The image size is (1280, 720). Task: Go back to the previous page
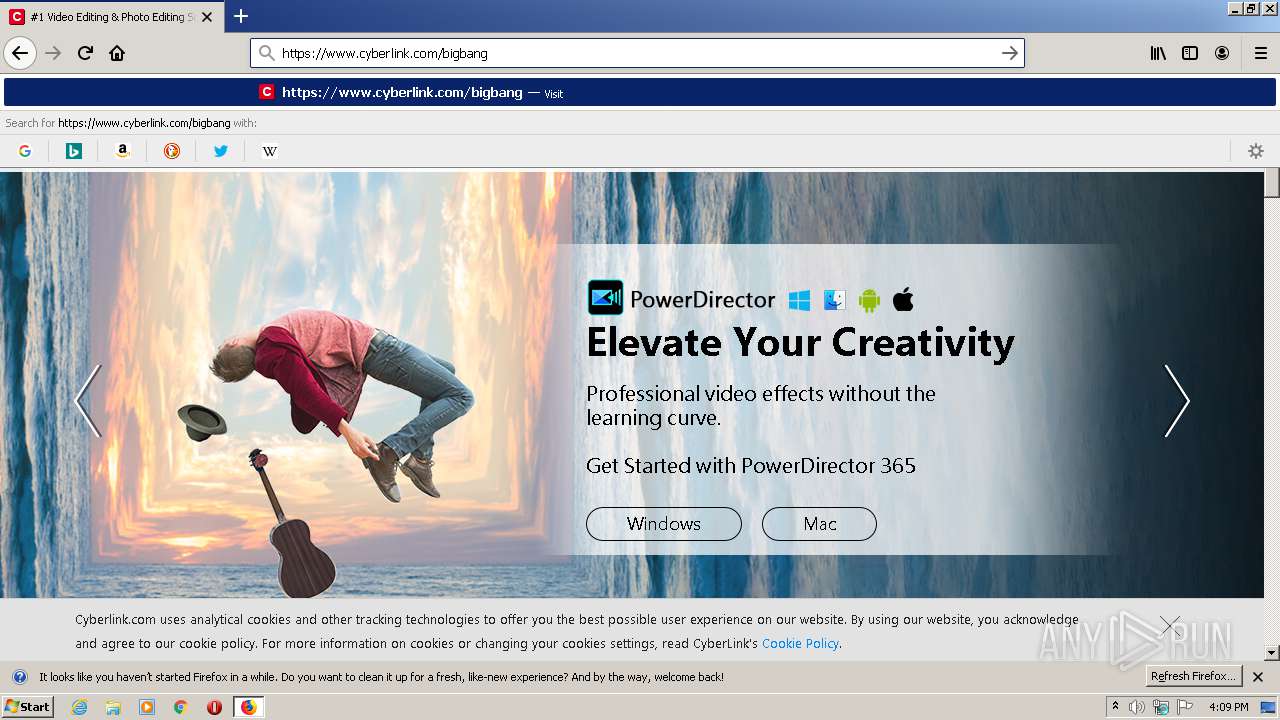point(20,53)
